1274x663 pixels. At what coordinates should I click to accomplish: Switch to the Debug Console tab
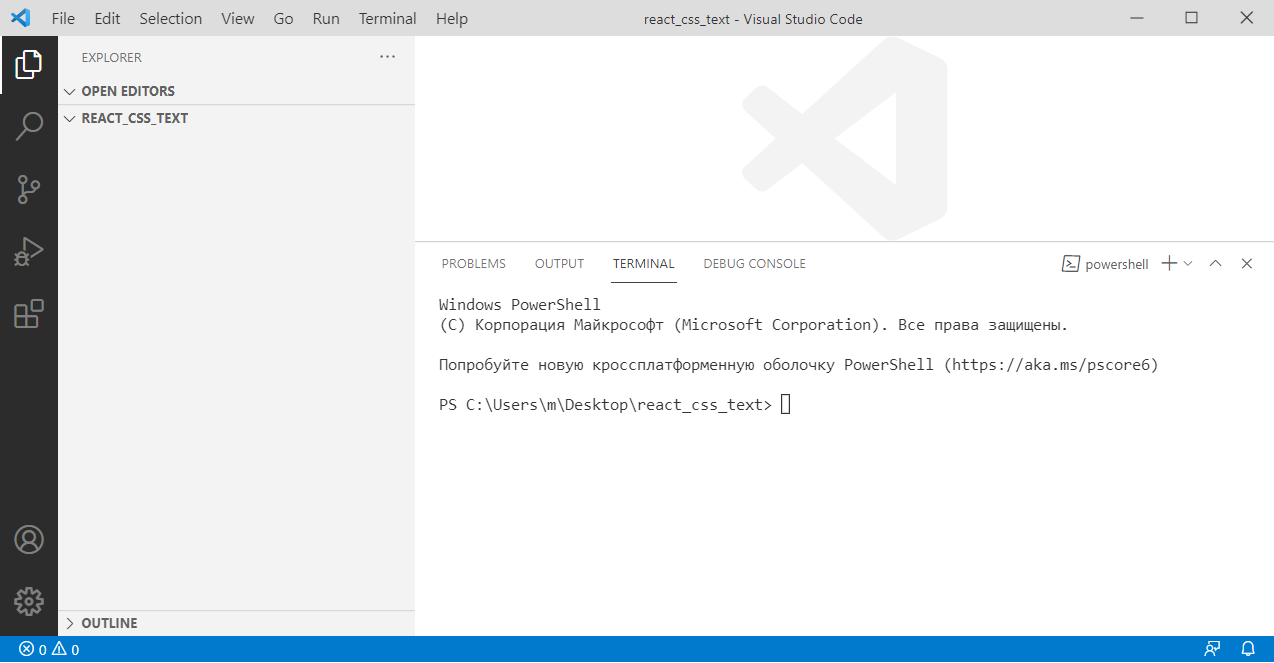754,264
